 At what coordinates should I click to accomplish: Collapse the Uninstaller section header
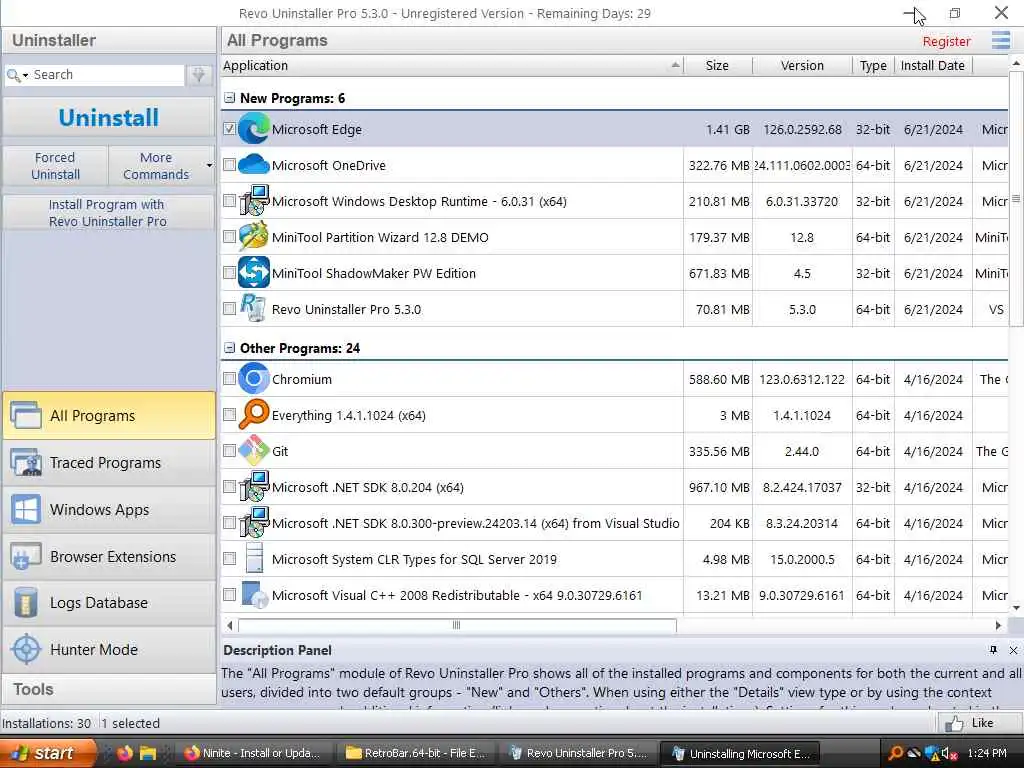point(108,40)
